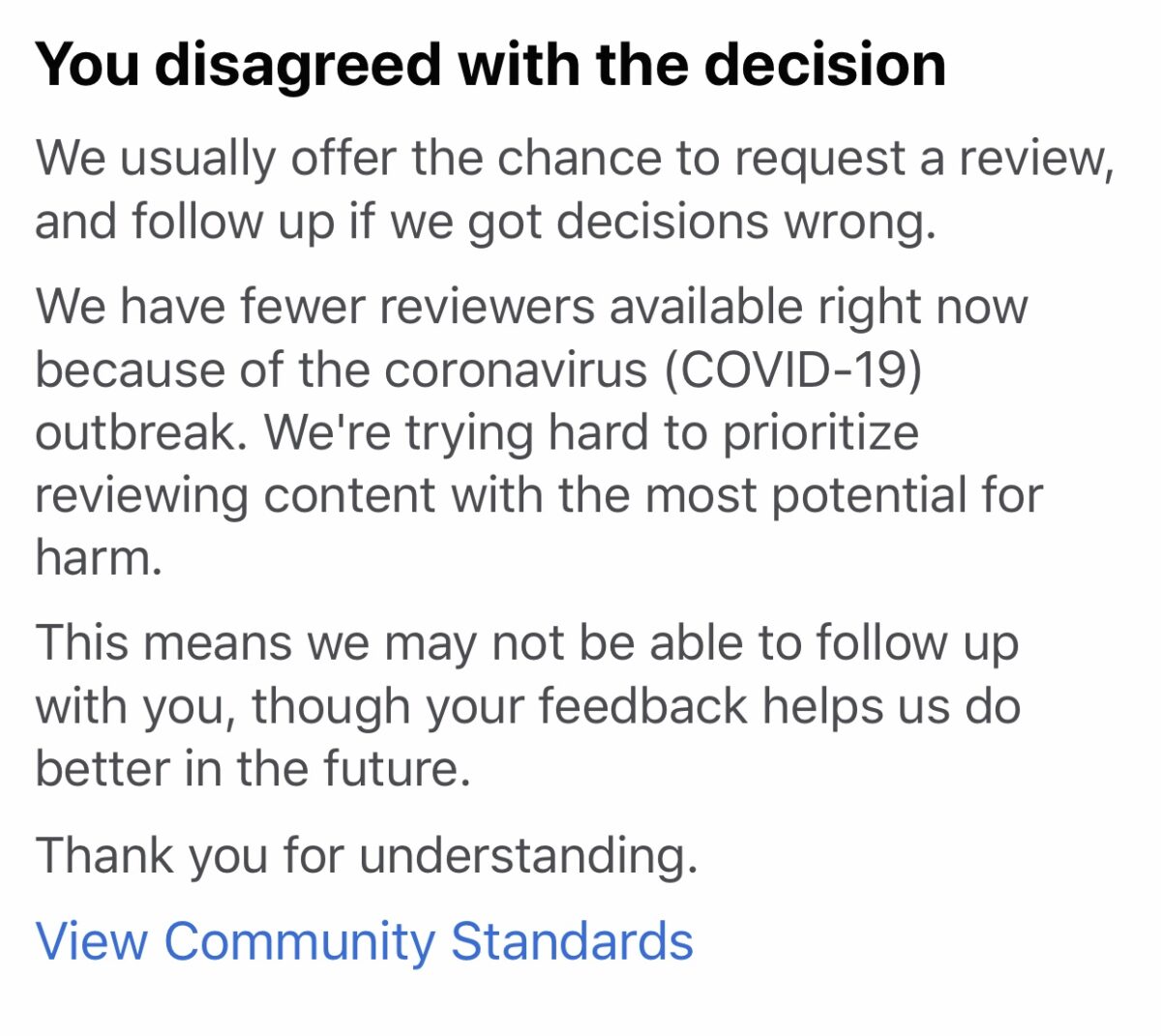Click the paragraph starting "We usually offer"
1161x1036 pixels.
575,191
